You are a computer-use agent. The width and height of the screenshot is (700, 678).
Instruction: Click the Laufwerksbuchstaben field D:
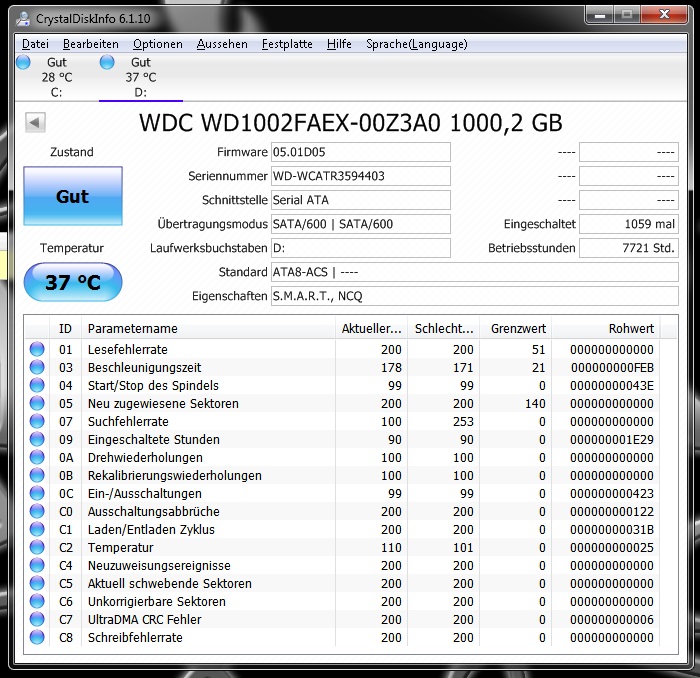click(361, 248)
